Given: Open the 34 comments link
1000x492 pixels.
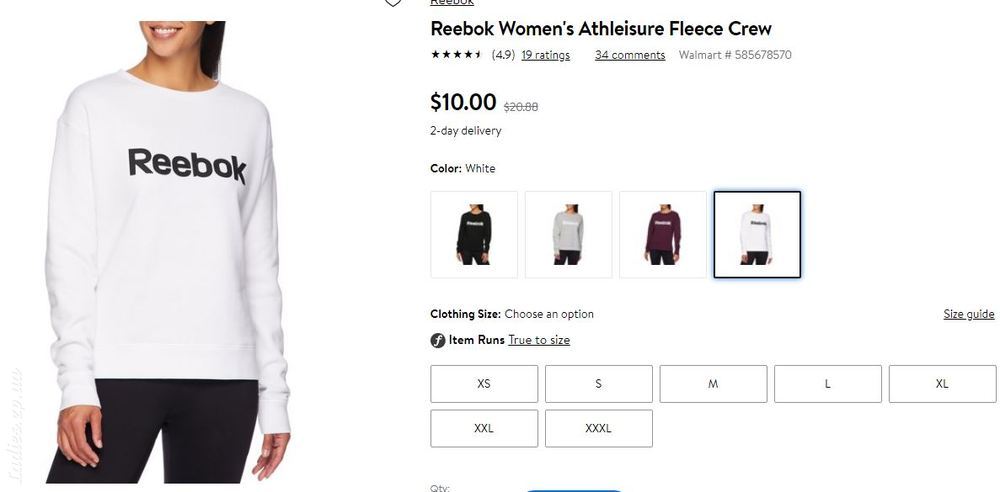Looking at the screenshot, I should [x=630, y=55].
